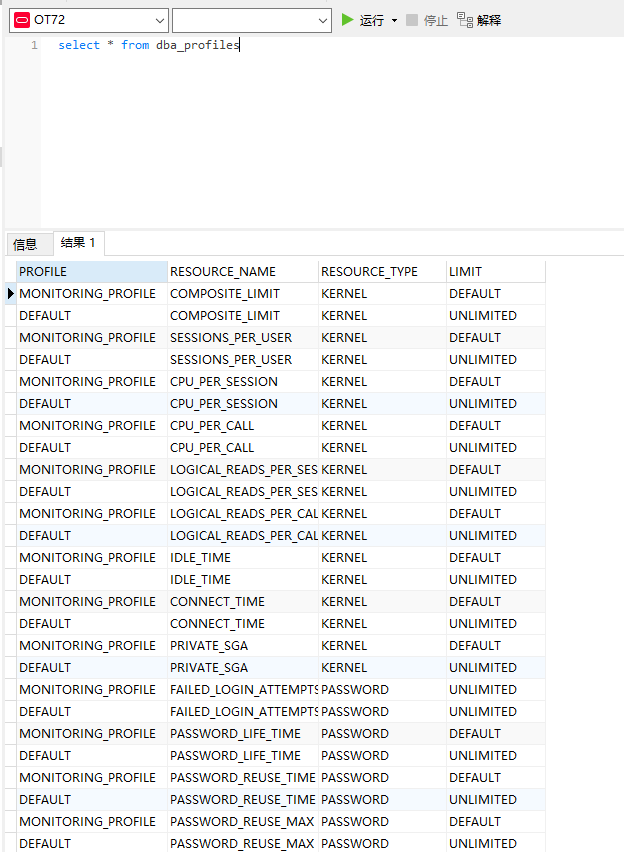This screenshot has height=852, width=624.
Task: Click FAILED_LOGIN_ATTEMPTS cell of MONITORING_PROFILE row
Action: (x=243, y=690)
